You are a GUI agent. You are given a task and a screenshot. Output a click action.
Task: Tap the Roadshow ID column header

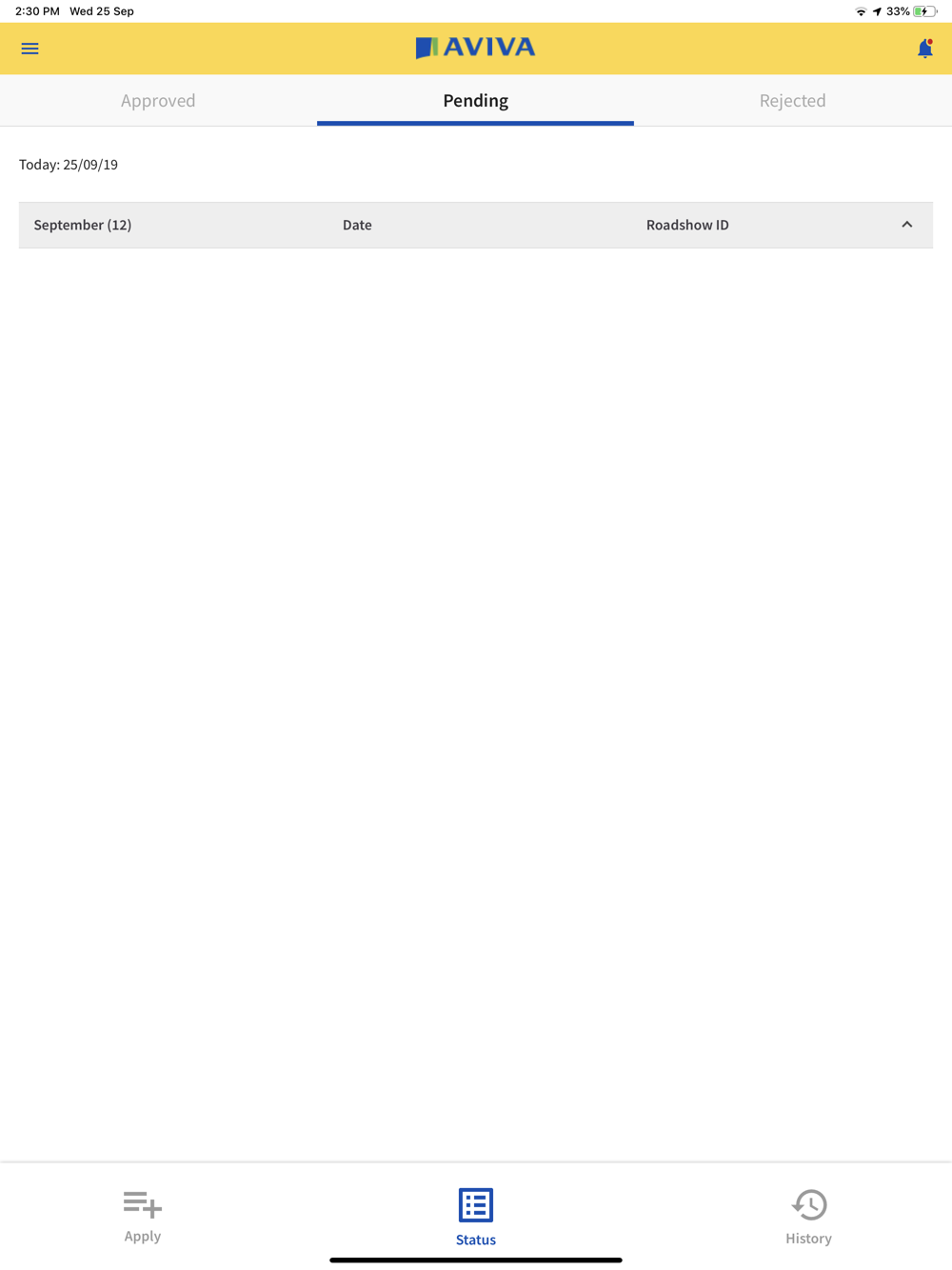pyautogui.click(x=687, y=225)
